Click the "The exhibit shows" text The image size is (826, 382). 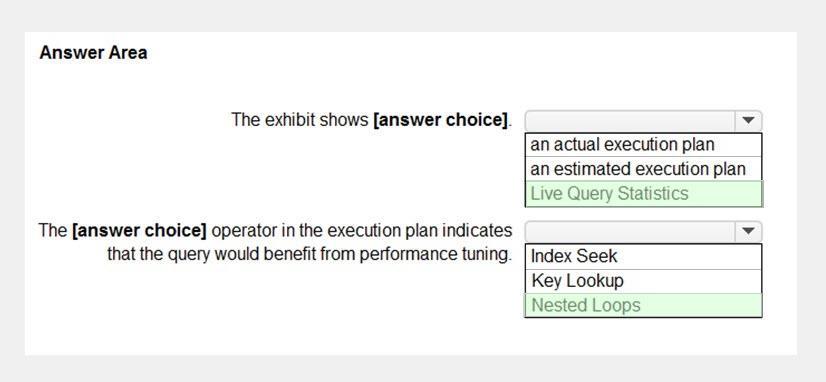point(300,120)
